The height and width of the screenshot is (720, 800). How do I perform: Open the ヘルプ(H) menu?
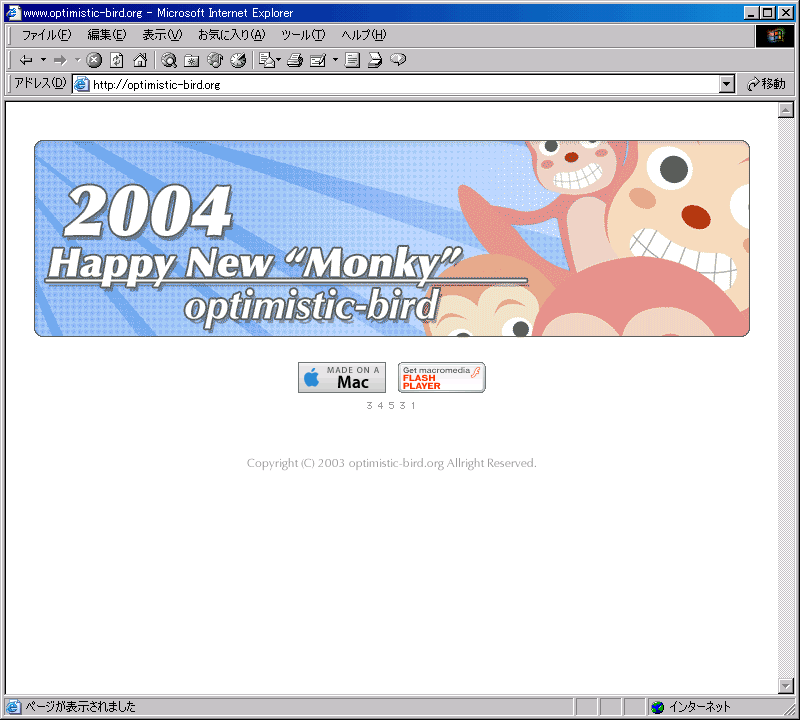(x=364, y=35)
